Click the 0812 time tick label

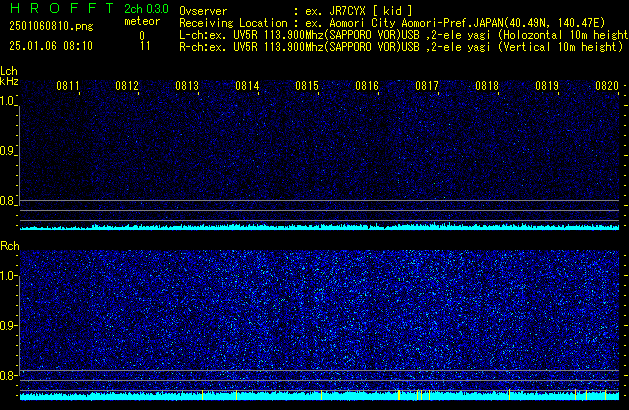click(x=127, y=86)
